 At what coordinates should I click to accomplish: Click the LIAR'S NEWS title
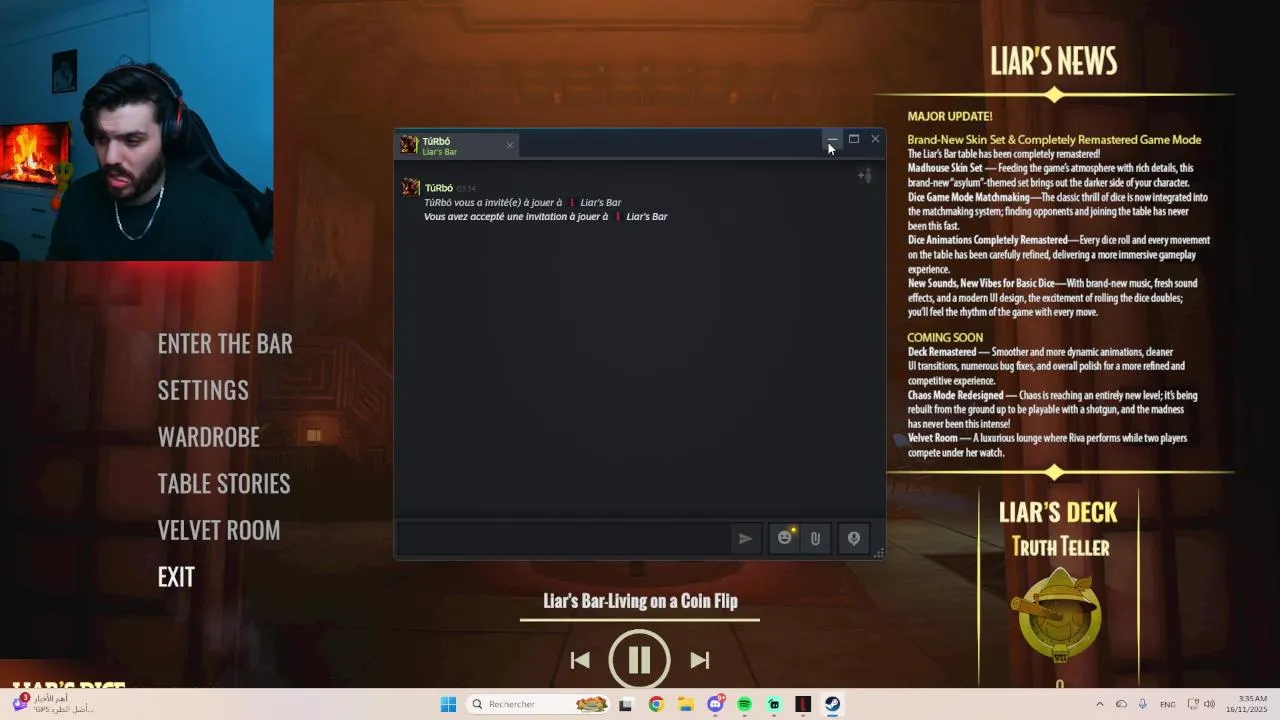(1054, 61)
